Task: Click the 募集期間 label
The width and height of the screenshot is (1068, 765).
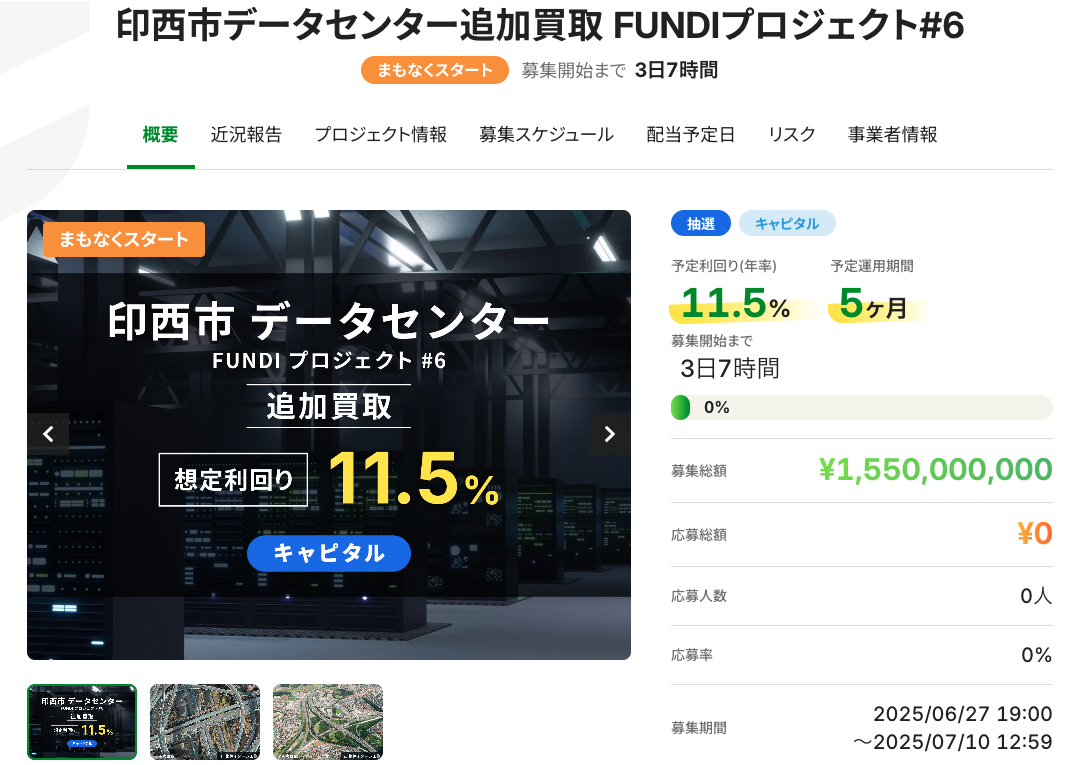Action: coord(699,728)
